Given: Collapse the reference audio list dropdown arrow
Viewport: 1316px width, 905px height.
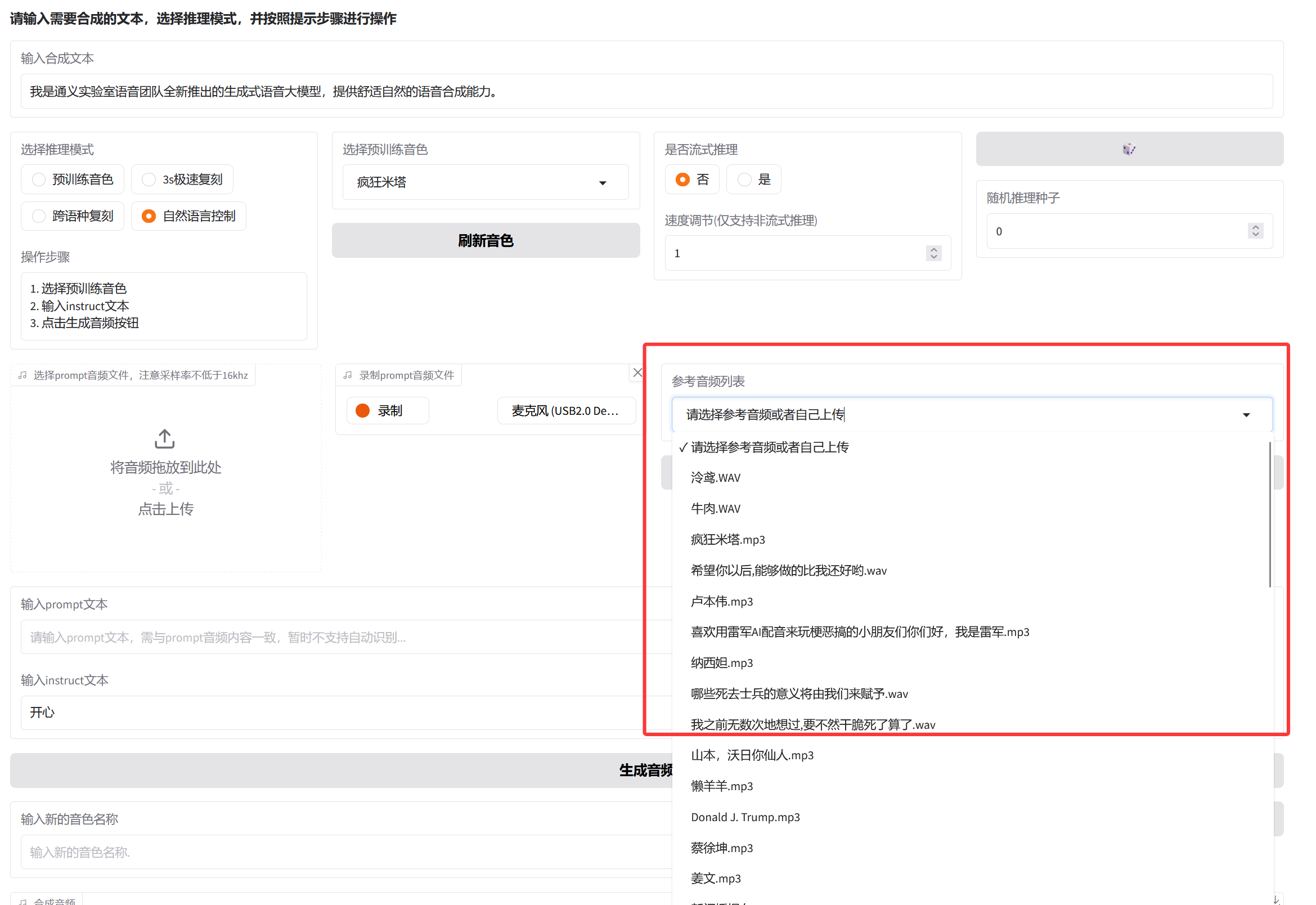Looking at the screenshot, I should [x=1246, y=415].
